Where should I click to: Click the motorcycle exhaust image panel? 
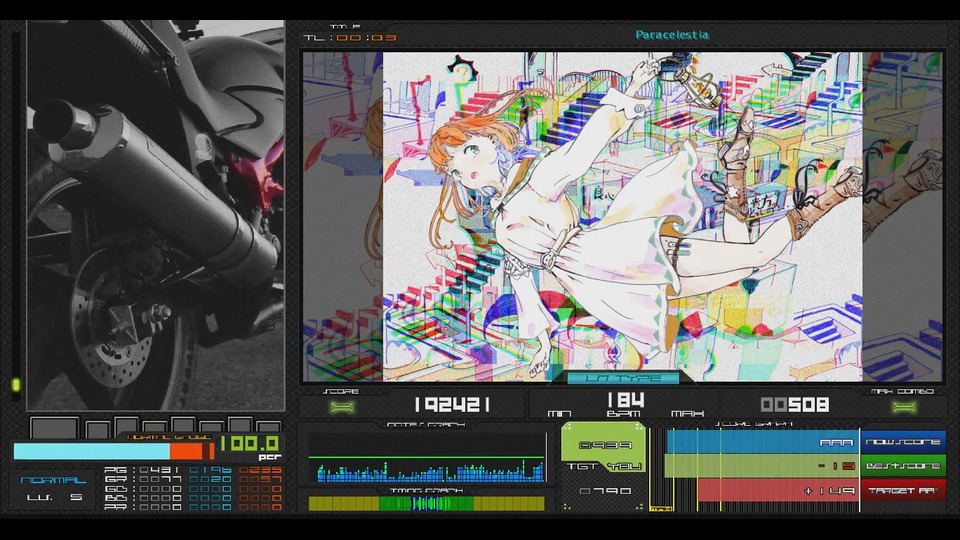click(156, 216)
